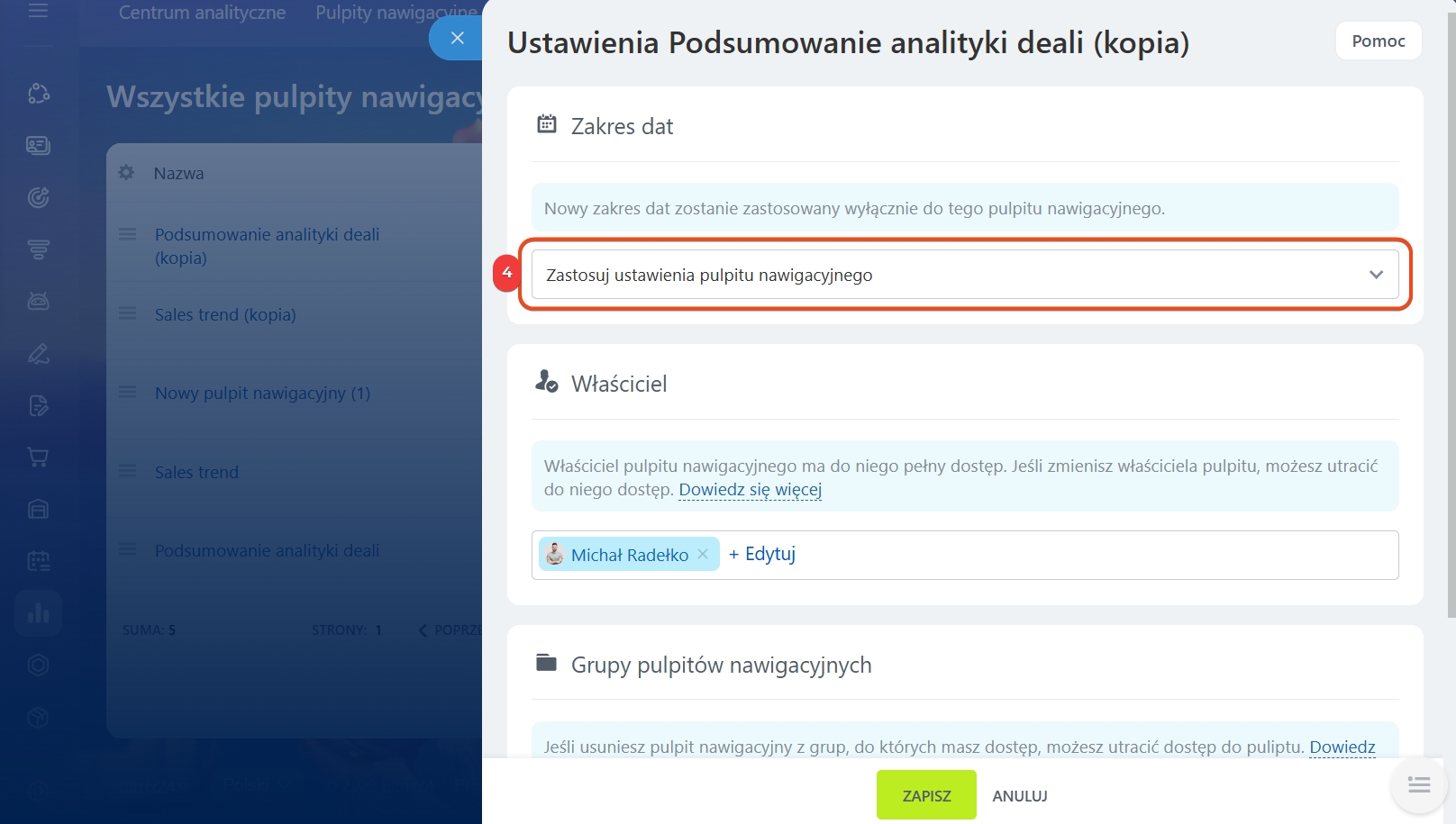Open the date range dropdown

pyautogui.click(x=965, y=275)
